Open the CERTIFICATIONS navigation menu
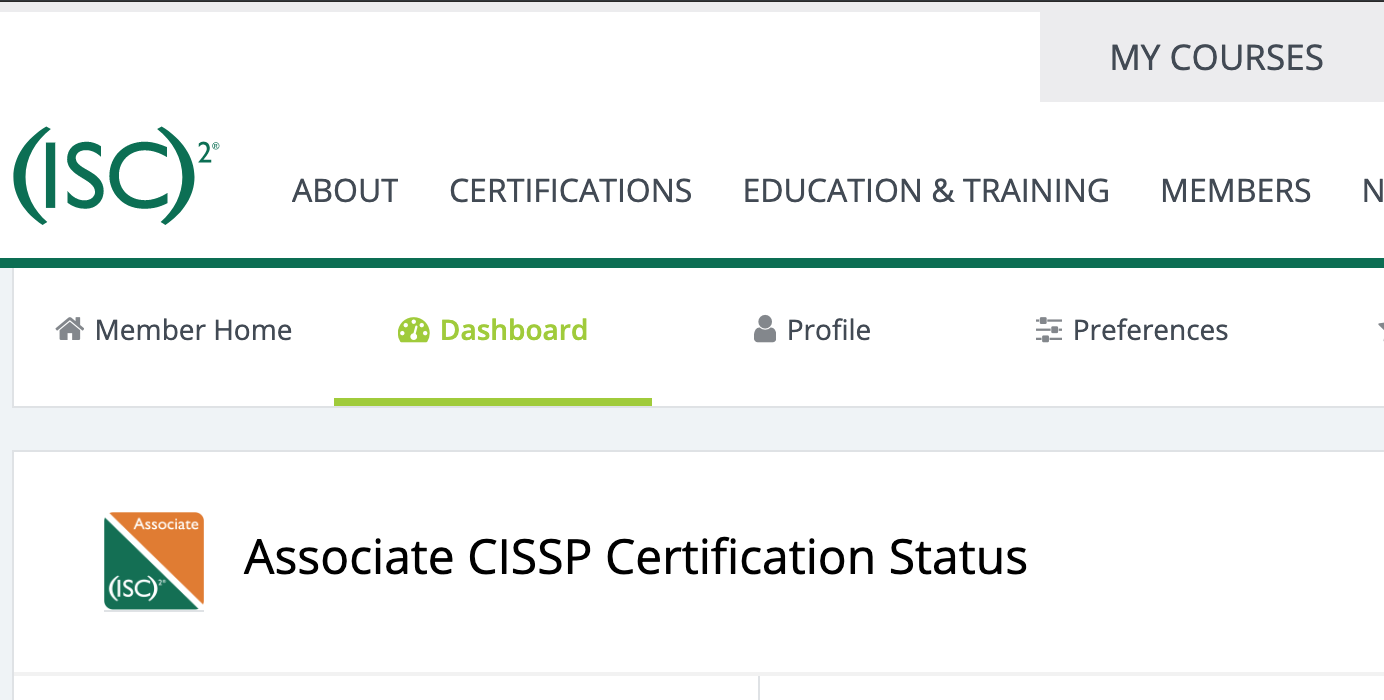1384x700 pixels. pos(570,190)
